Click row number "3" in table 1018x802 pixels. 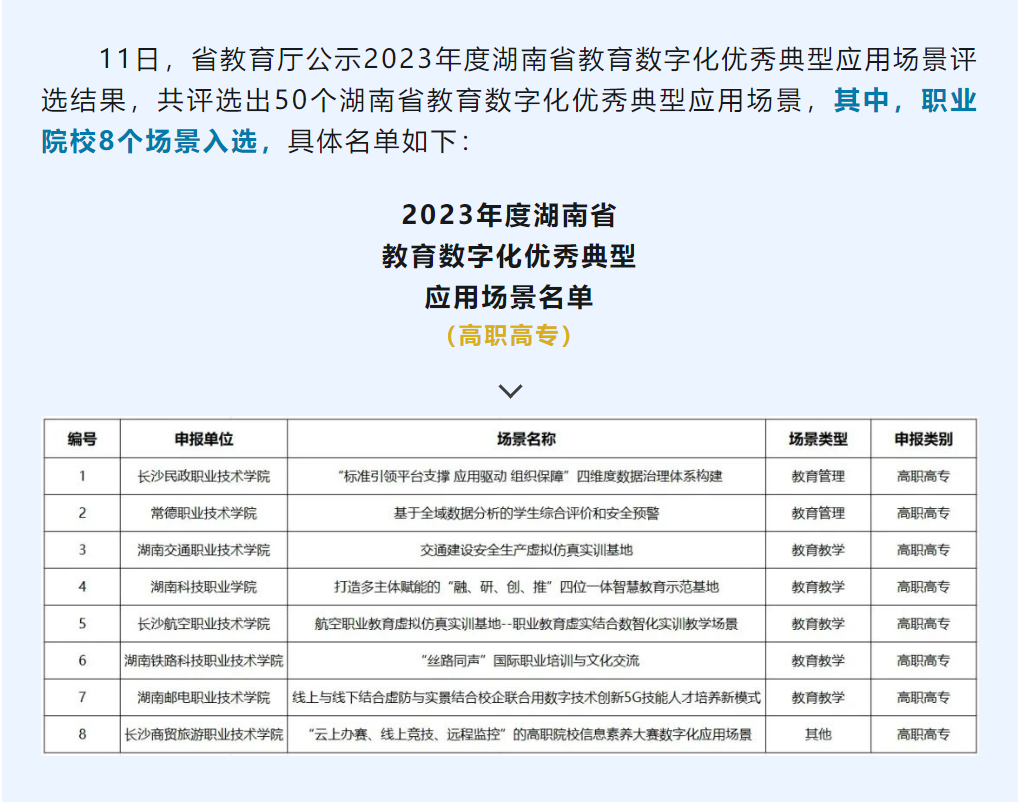point(82,550)
